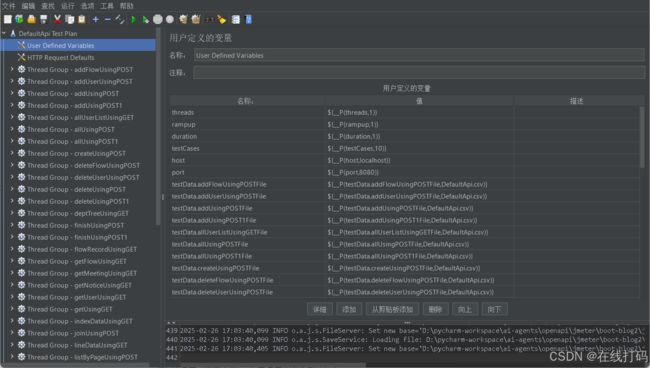Screen dimensions: 650x368
Task: Open the 工具 menu
Action: tap(107, 6)
